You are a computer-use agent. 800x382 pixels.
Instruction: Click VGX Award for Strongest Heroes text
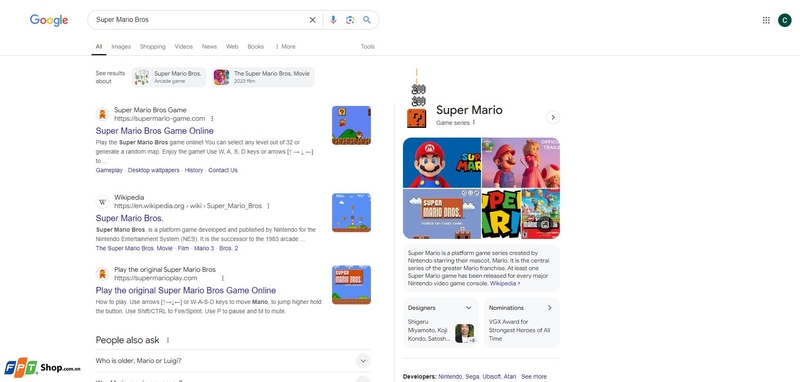pos(519,330)
